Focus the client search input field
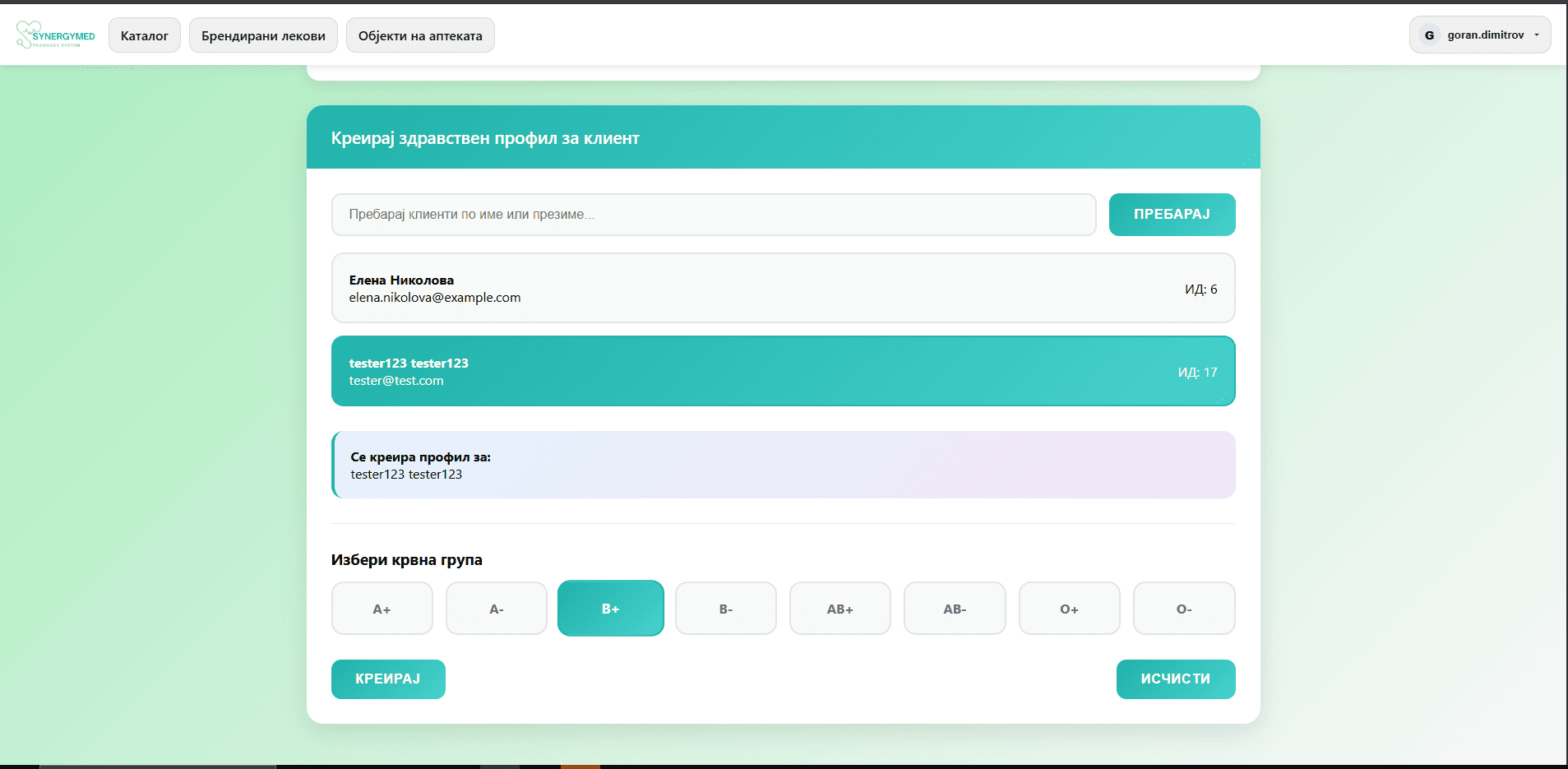 (713, 215)
